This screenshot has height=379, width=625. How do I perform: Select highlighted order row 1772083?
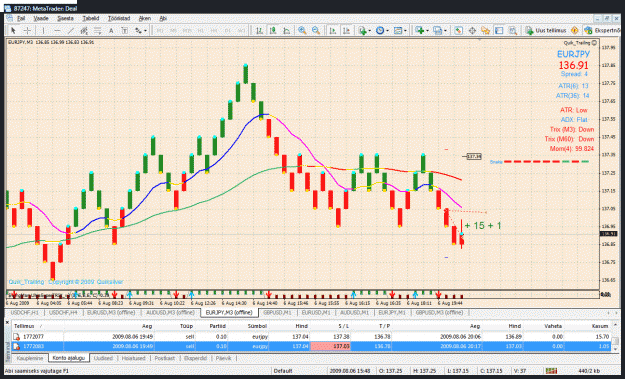pos(311,346)
